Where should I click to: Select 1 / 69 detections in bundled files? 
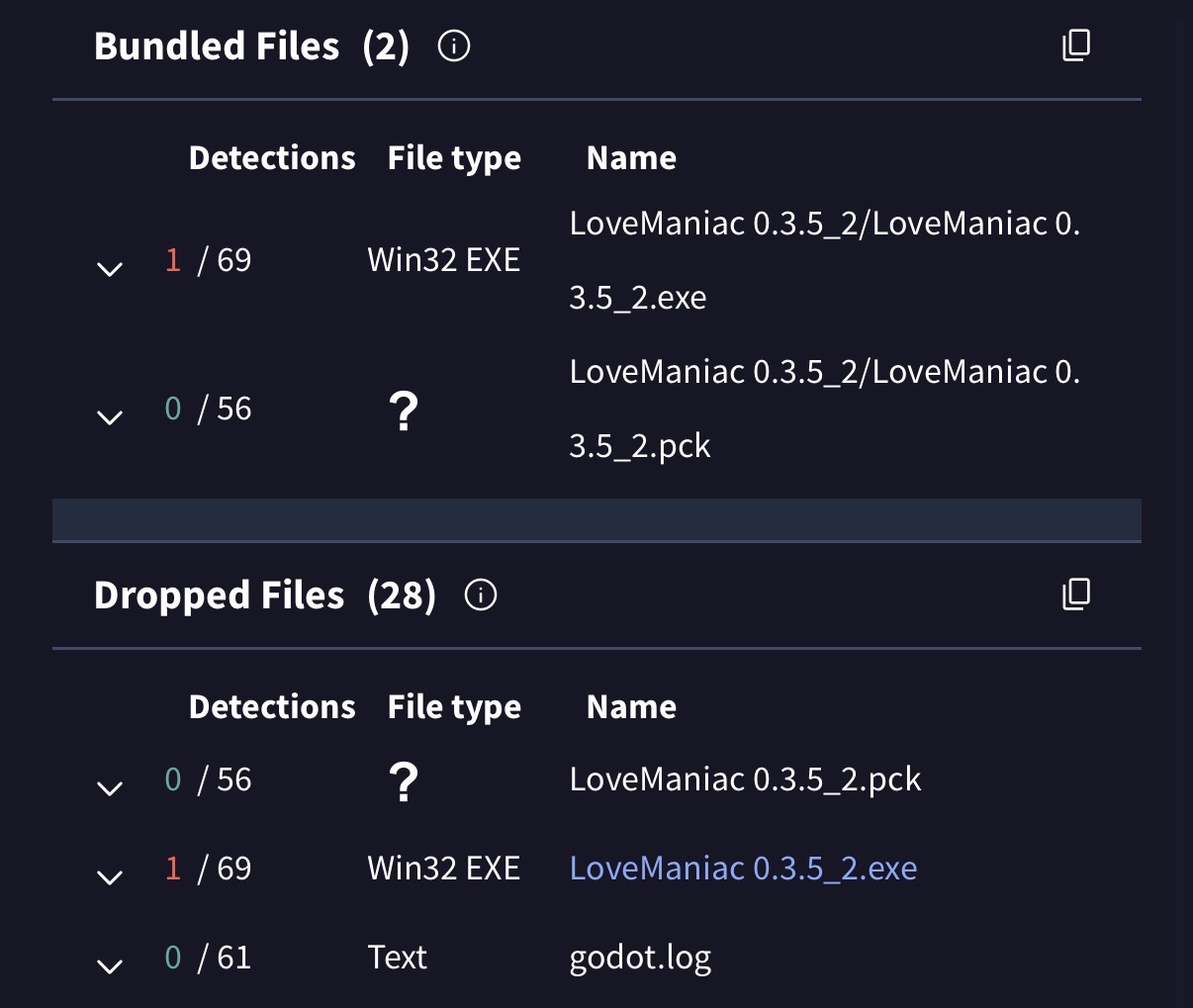[208, 260]
